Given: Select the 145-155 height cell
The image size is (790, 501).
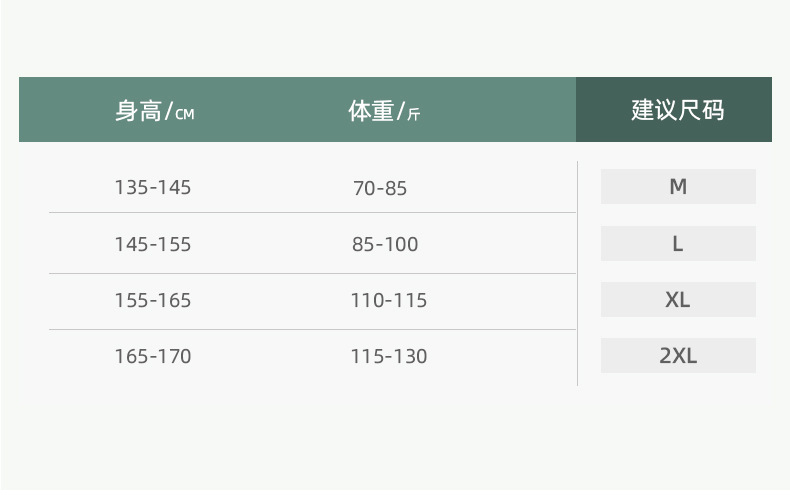Looking at the screenshot, I should (153, 245).
